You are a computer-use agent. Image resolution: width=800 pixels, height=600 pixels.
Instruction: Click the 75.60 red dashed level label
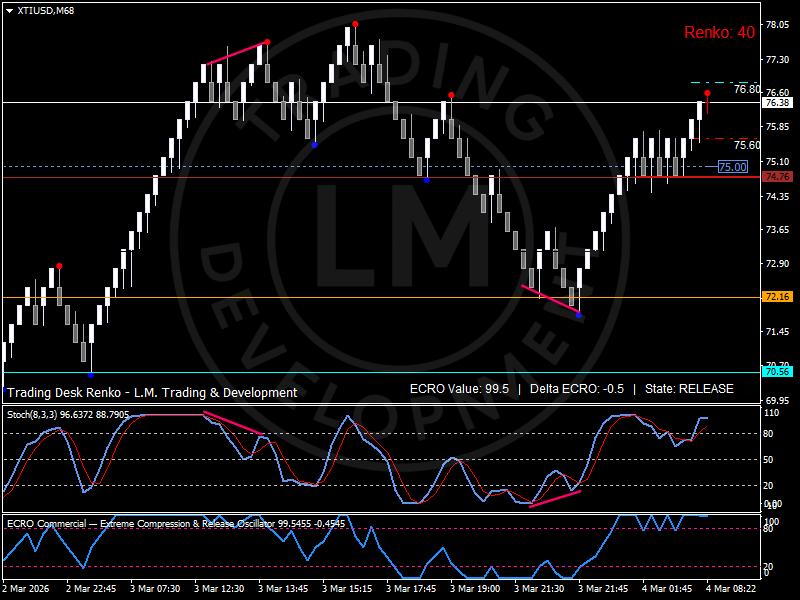(x=746, y=145)
